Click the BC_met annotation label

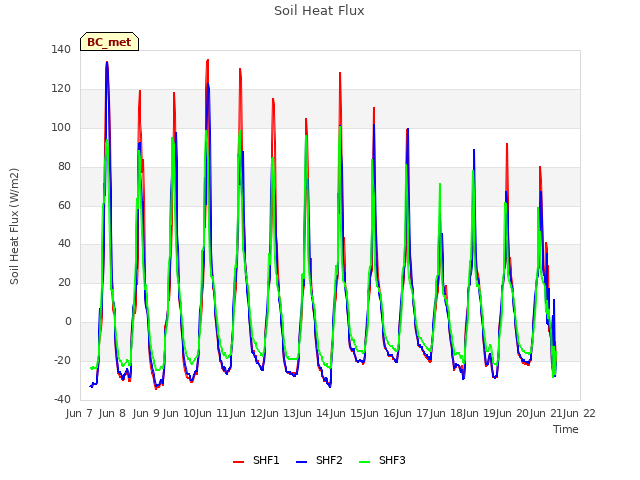109,42
